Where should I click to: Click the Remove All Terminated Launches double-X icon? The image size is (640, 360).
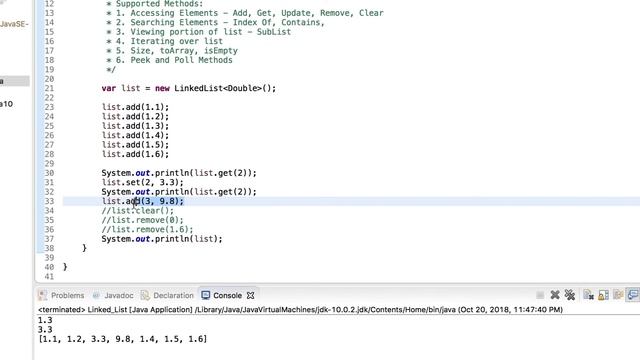(570, 295)
